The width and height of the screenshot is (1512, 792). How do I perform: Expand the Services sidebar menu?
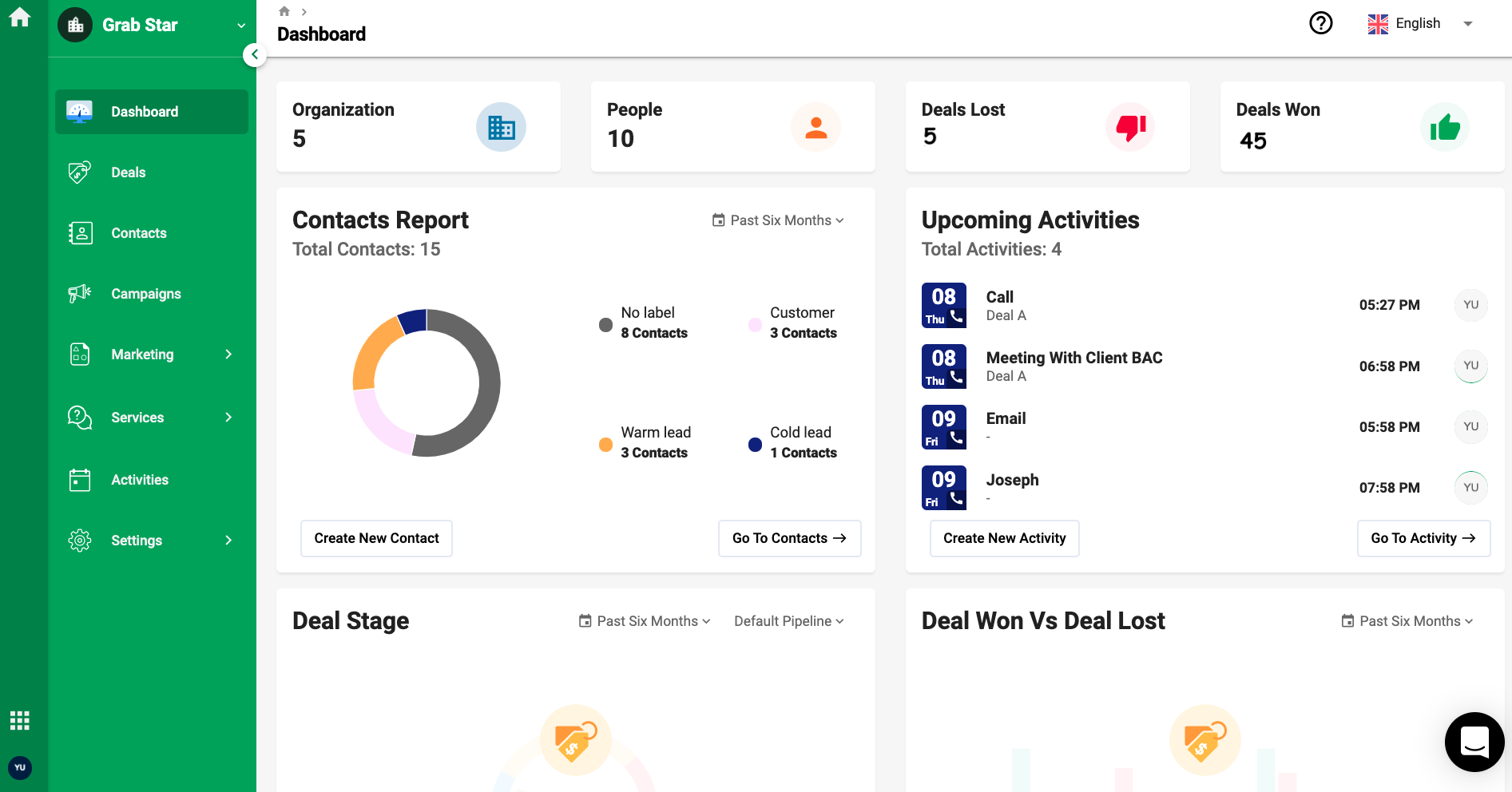pyautogui.click(x=137, y=417)
